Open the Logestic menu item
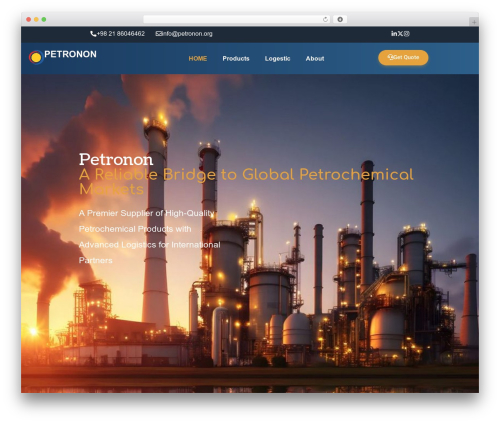The image size is (500, 423). pyautogui.click(x=277, y=59)
